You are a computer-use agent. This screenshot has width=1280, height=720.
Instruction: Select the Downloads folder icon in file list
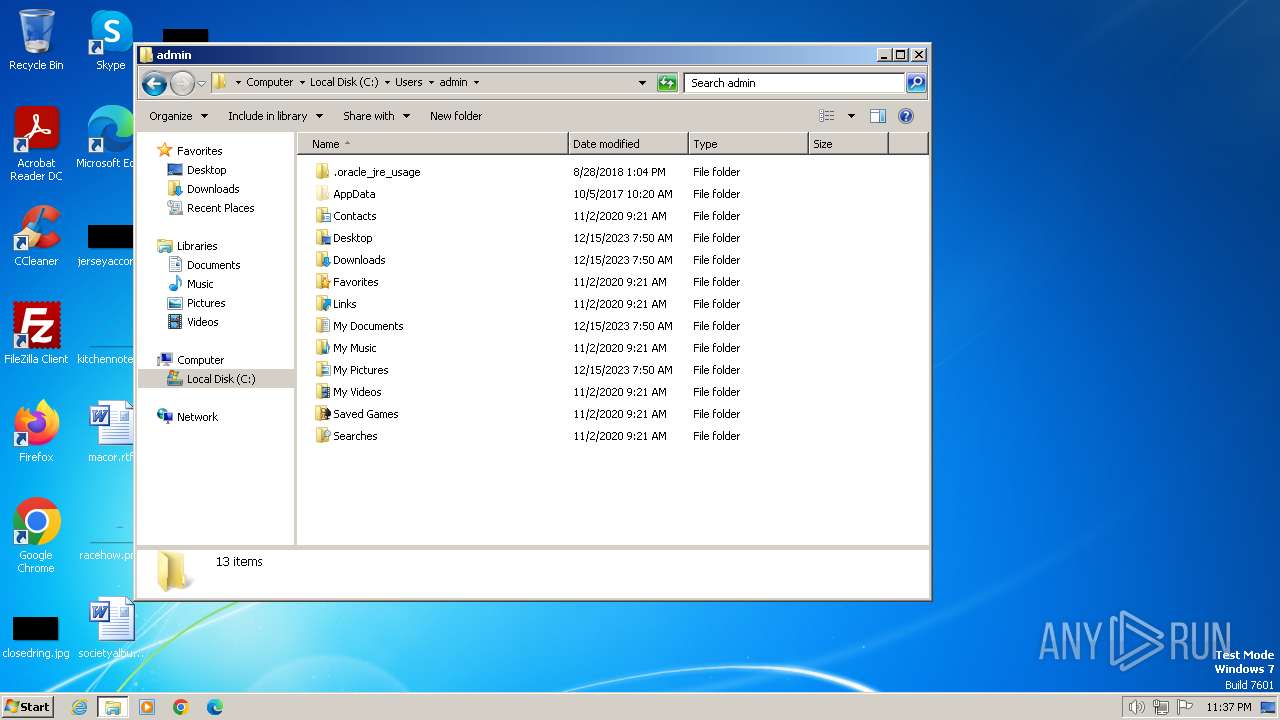(322, 260)
